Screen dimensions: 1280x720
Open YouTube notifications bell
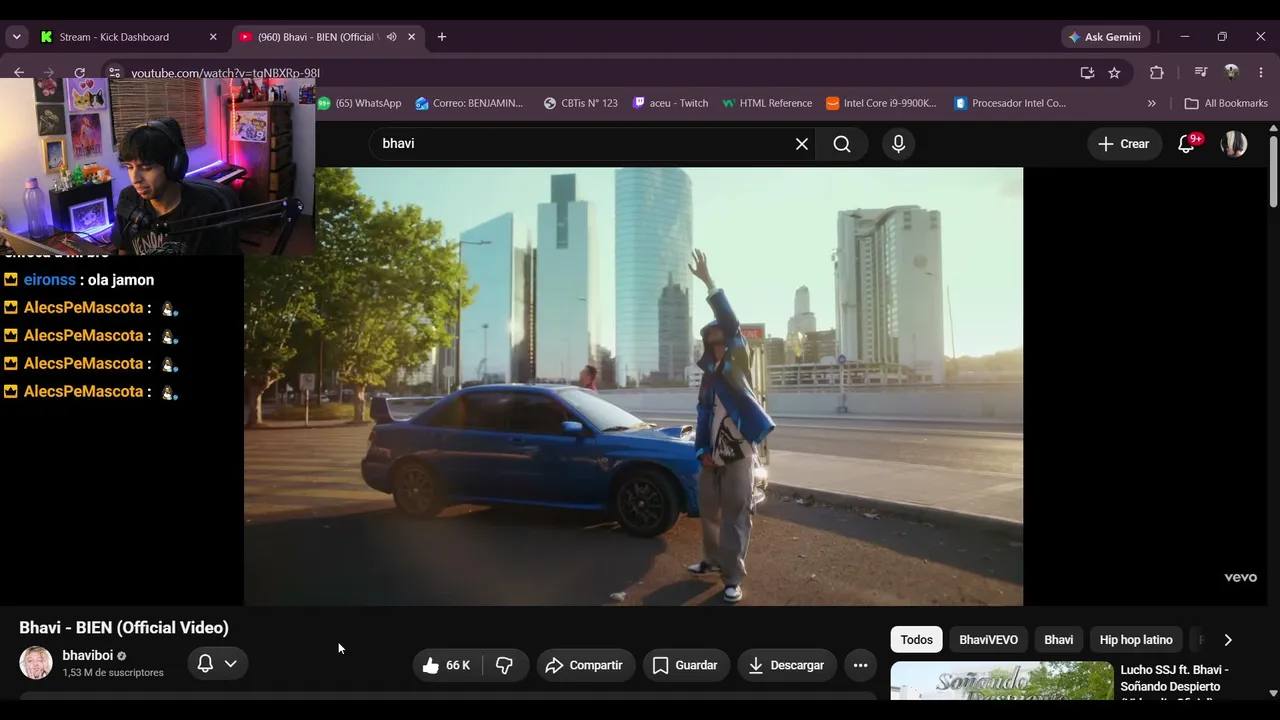(1187, 144)
